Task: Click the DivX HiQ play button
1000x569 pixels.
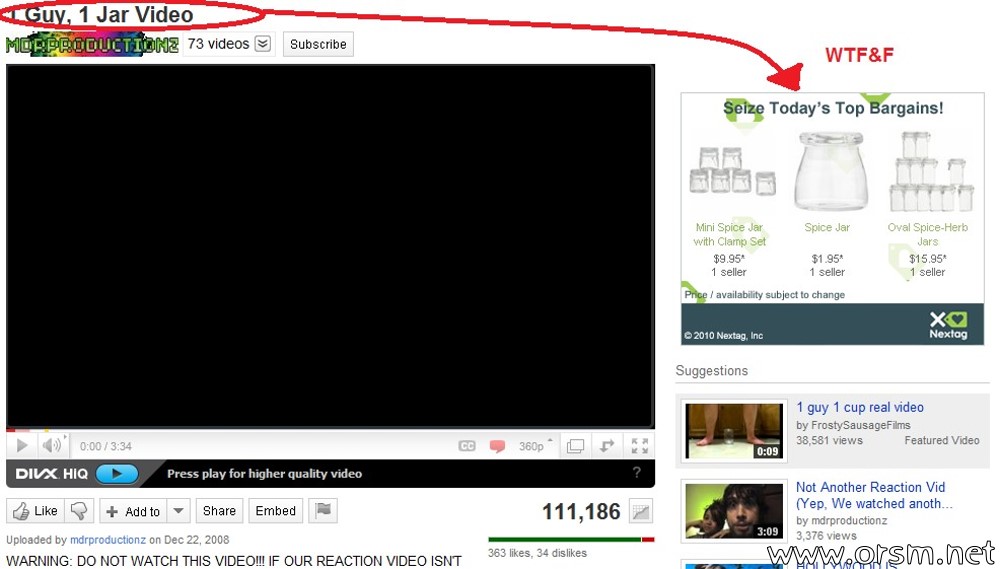Action: click(117, 474)
